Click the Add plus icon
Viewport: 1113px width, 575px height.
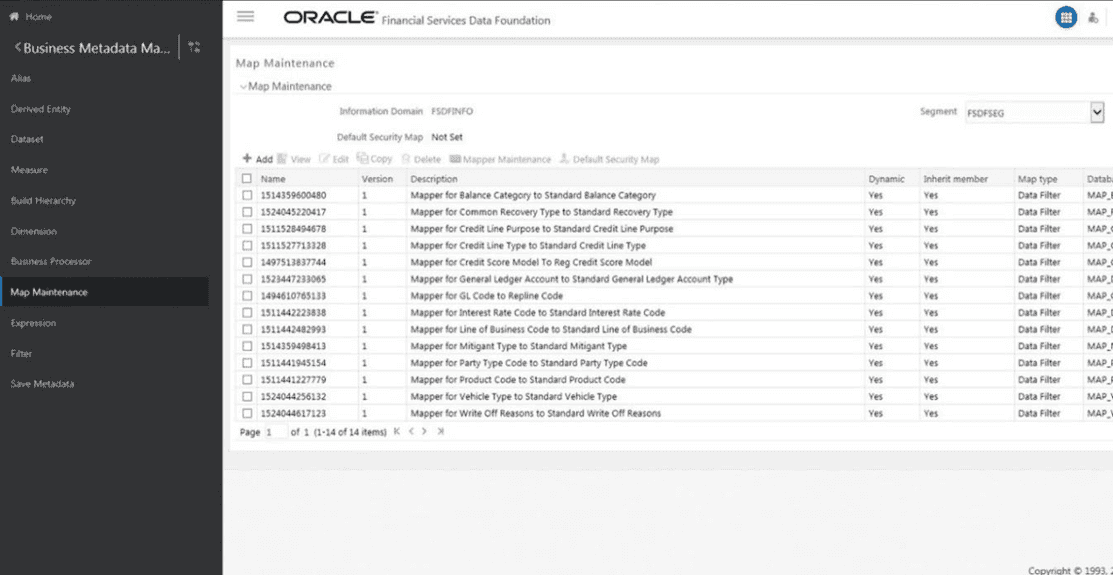pyautogui.click(x=247, y=158)
